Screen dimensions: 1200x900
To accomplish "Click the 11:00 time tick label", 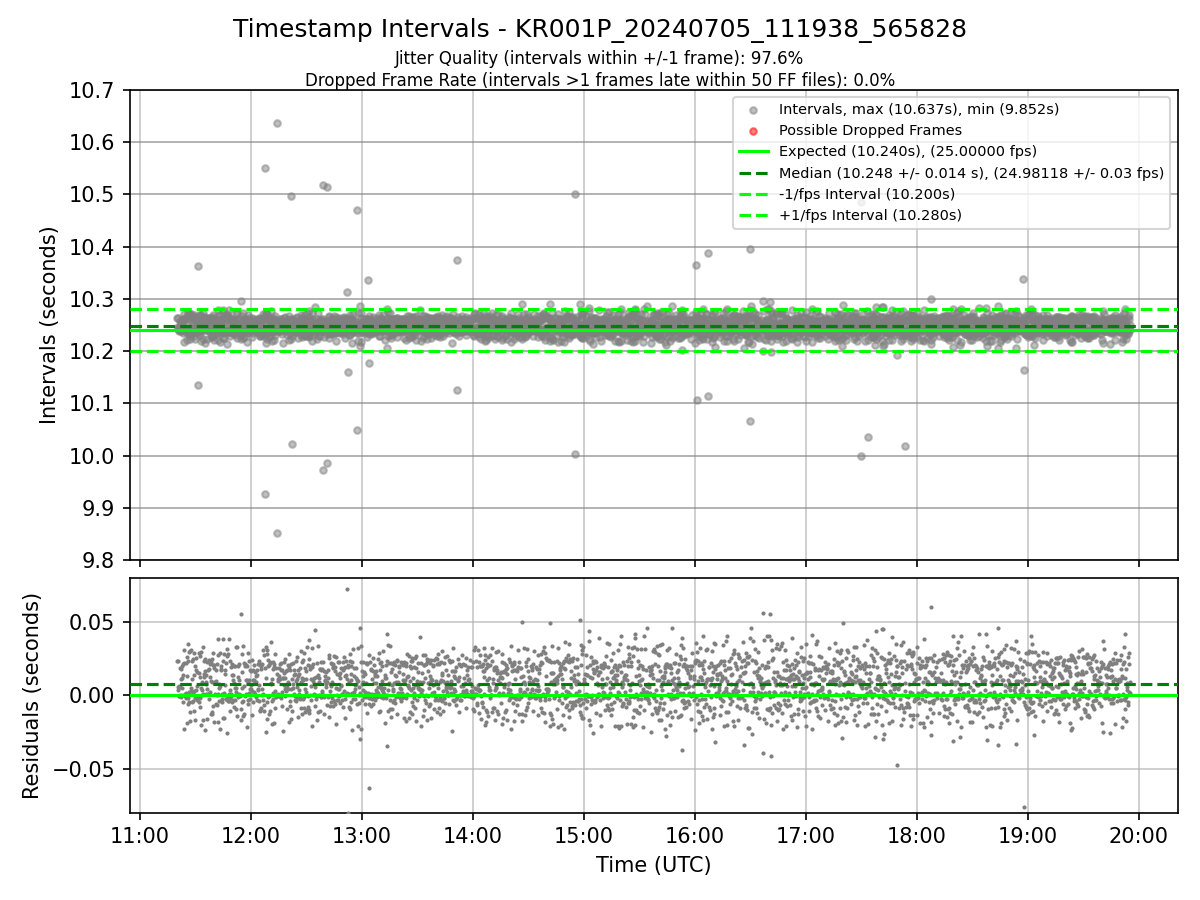I will (x=140, y=836).
